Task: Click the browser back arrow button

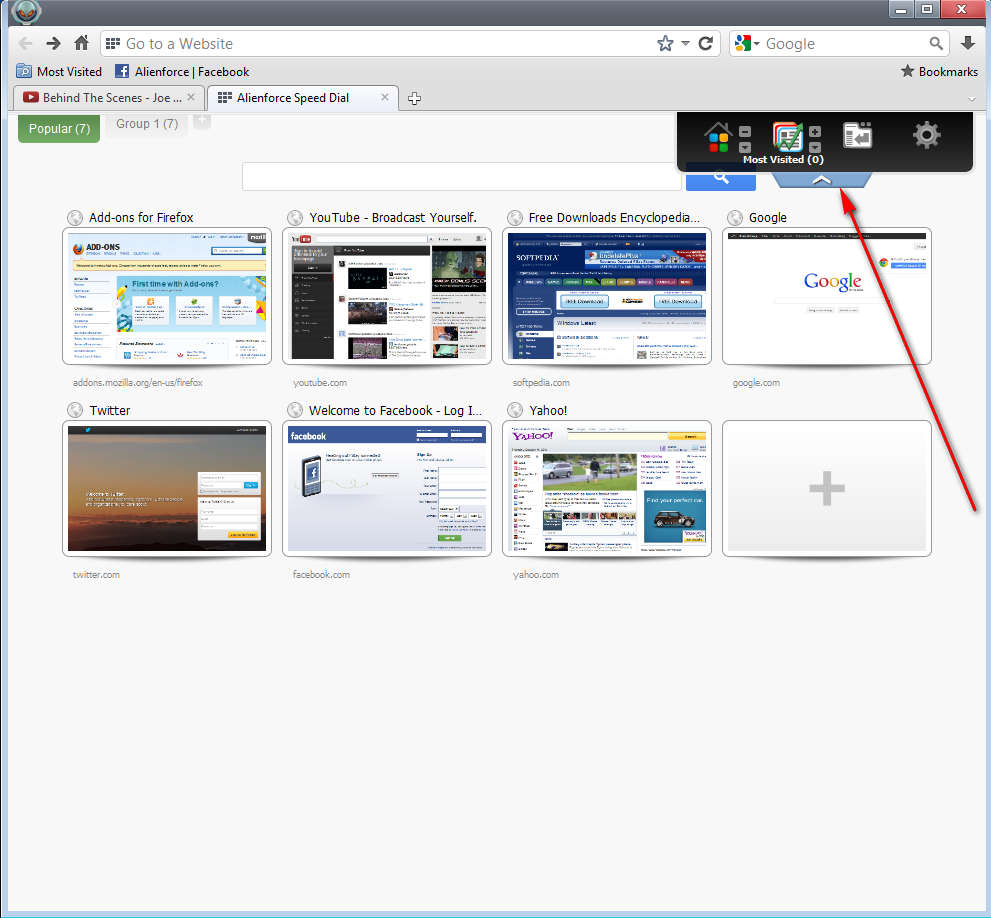Action: click(26, 44)
